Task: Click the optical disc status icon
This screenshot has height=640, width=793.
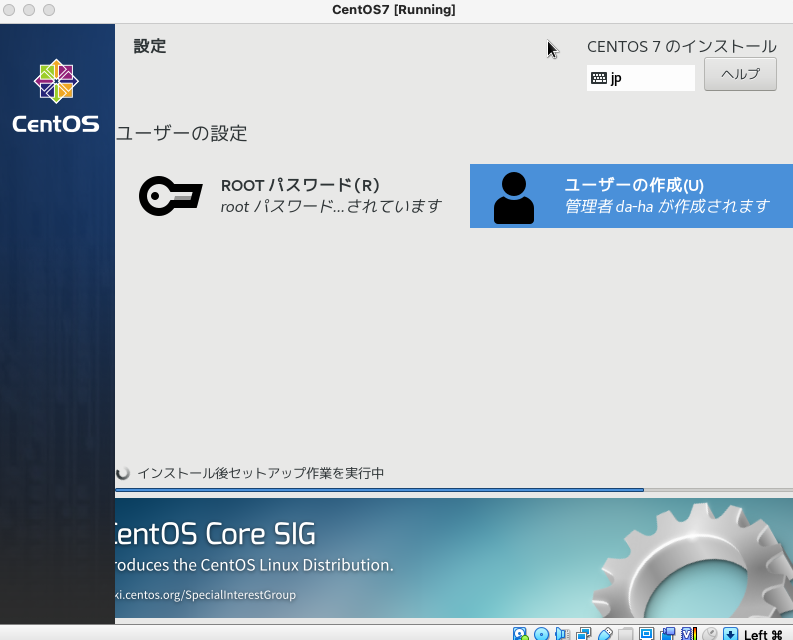Action: pos(541,633)
